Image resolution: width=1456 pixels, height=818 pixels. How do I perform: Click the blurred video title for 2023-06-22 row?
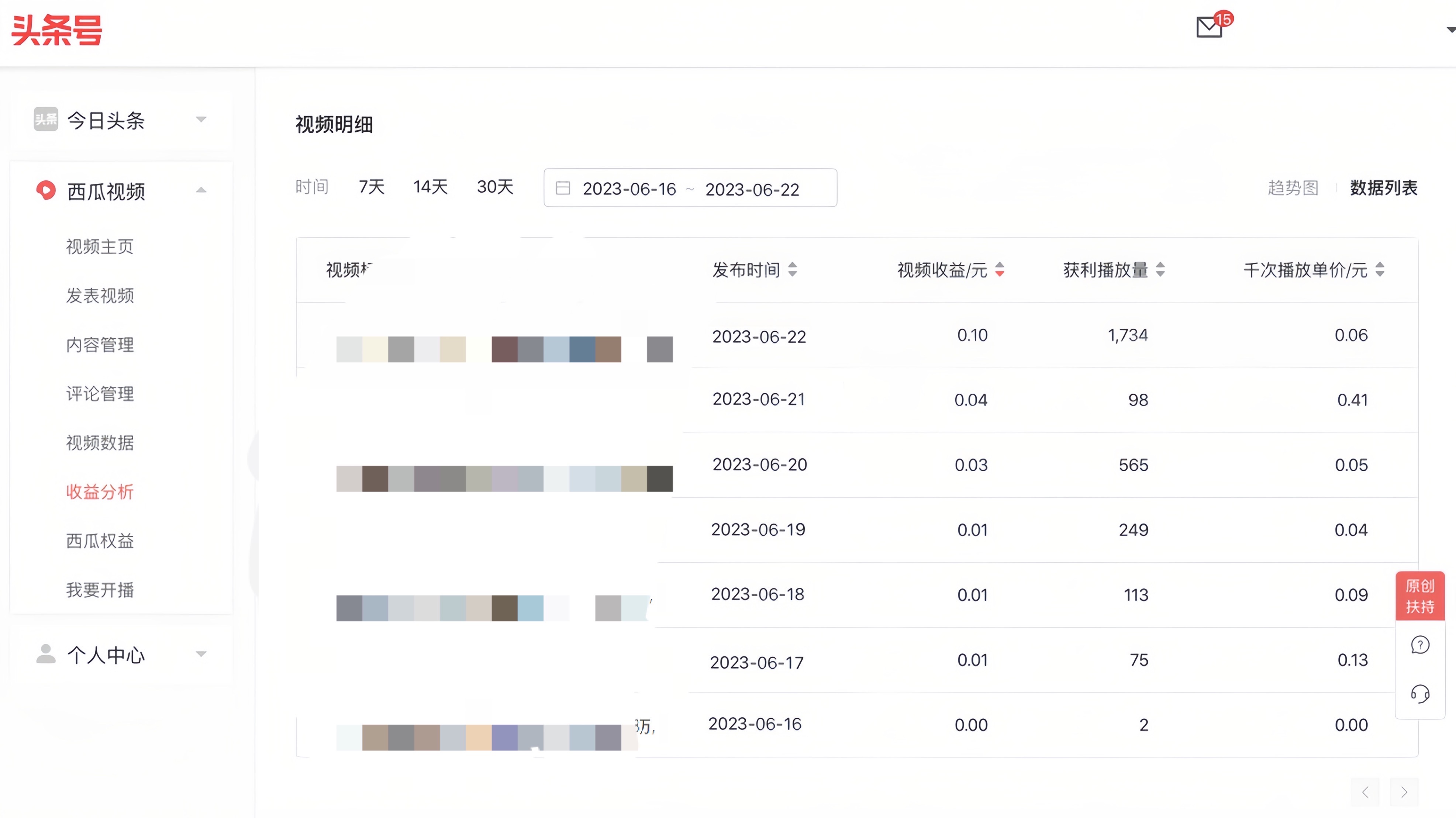coord(505,349)
